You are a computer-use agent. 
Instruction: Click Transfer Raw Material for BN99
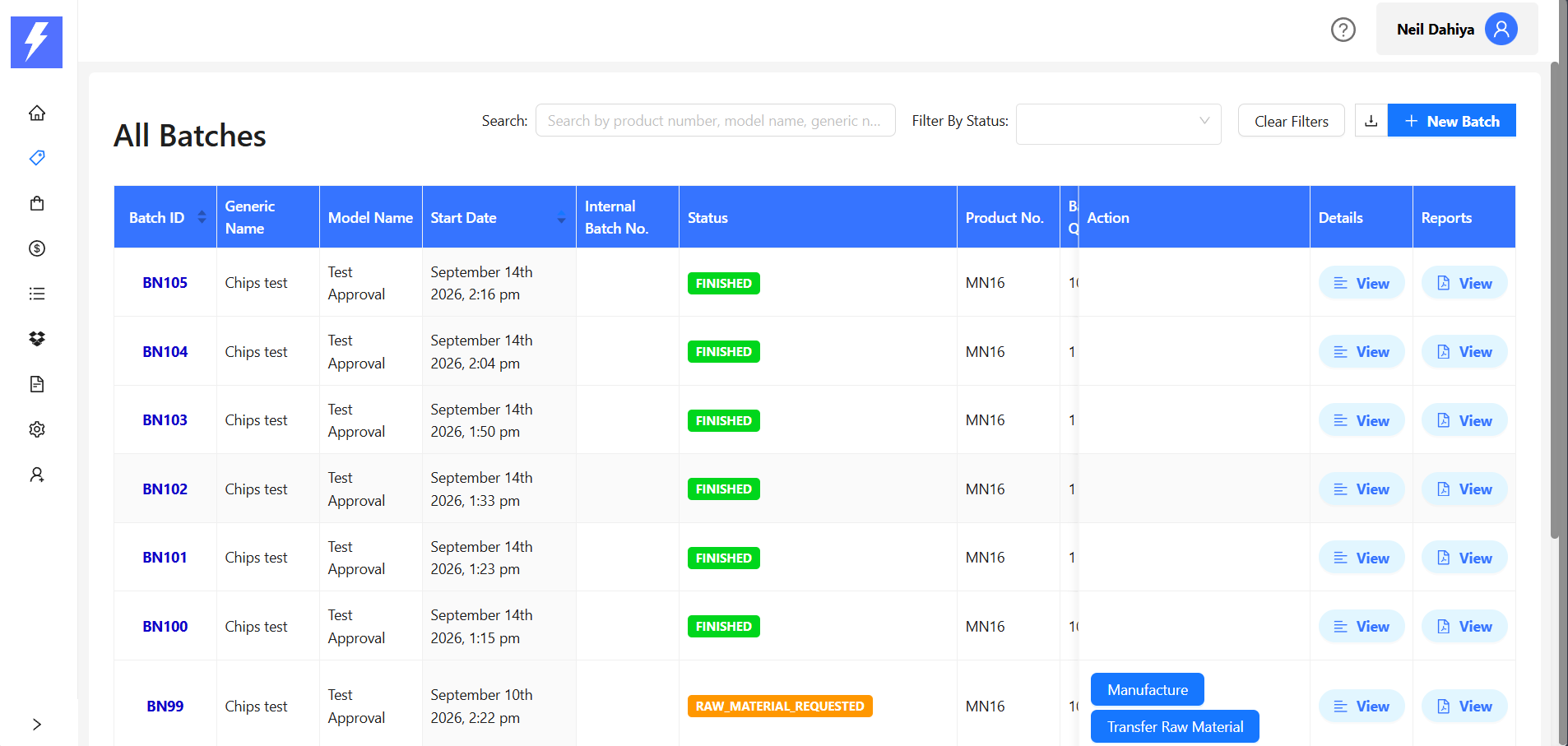click(1175, 727)
